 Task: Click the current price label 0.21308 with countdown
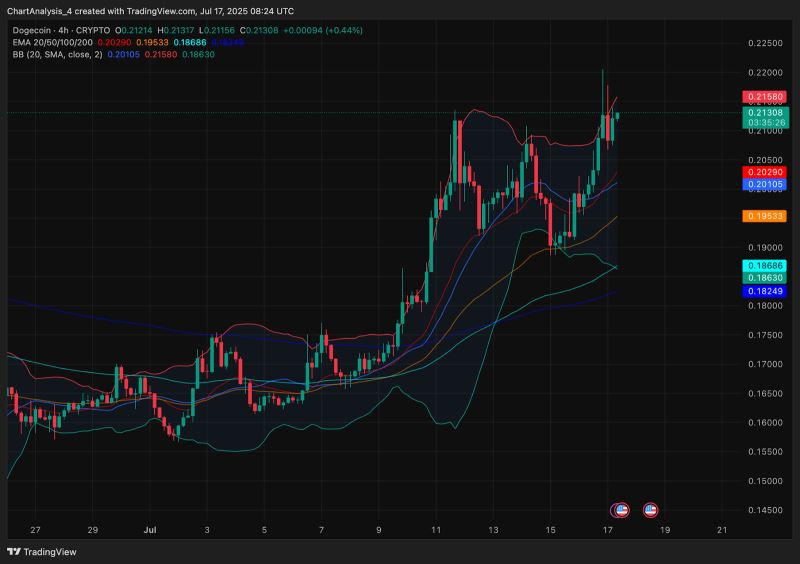[x=766, y=118]
